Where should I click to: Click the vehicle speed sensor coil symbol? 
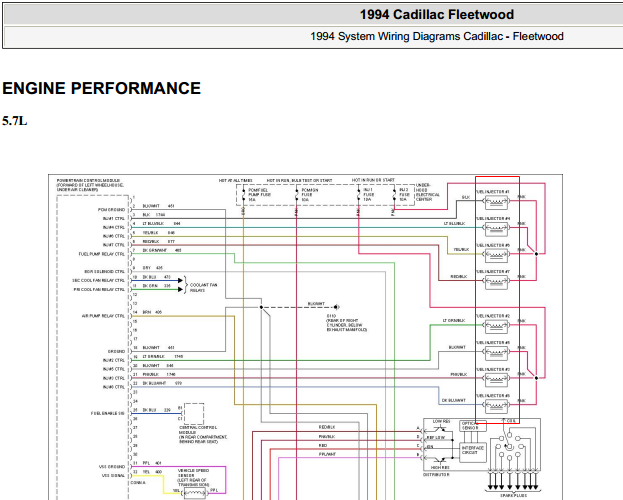pos(194,493)
